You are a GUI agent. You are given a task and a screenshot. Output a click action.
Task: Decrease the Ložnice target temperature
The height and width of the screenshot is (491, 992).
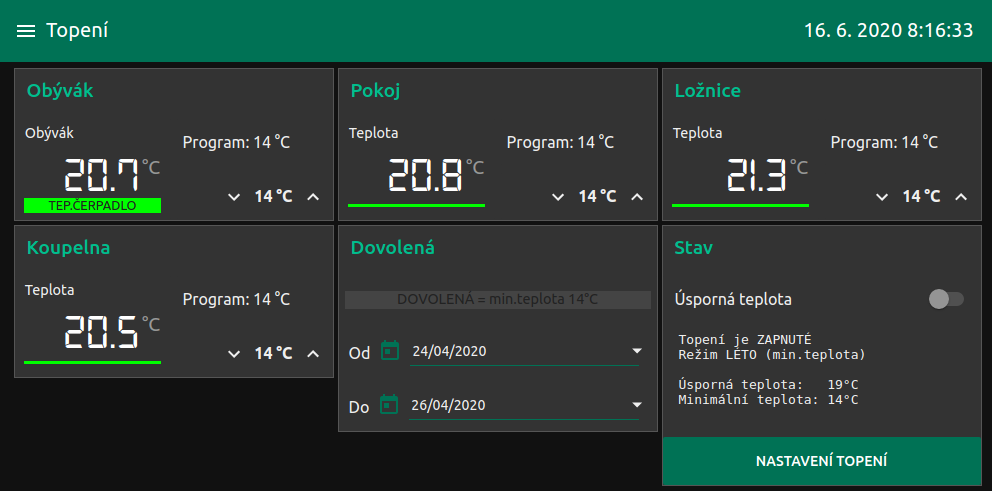(x=882, y=197)
